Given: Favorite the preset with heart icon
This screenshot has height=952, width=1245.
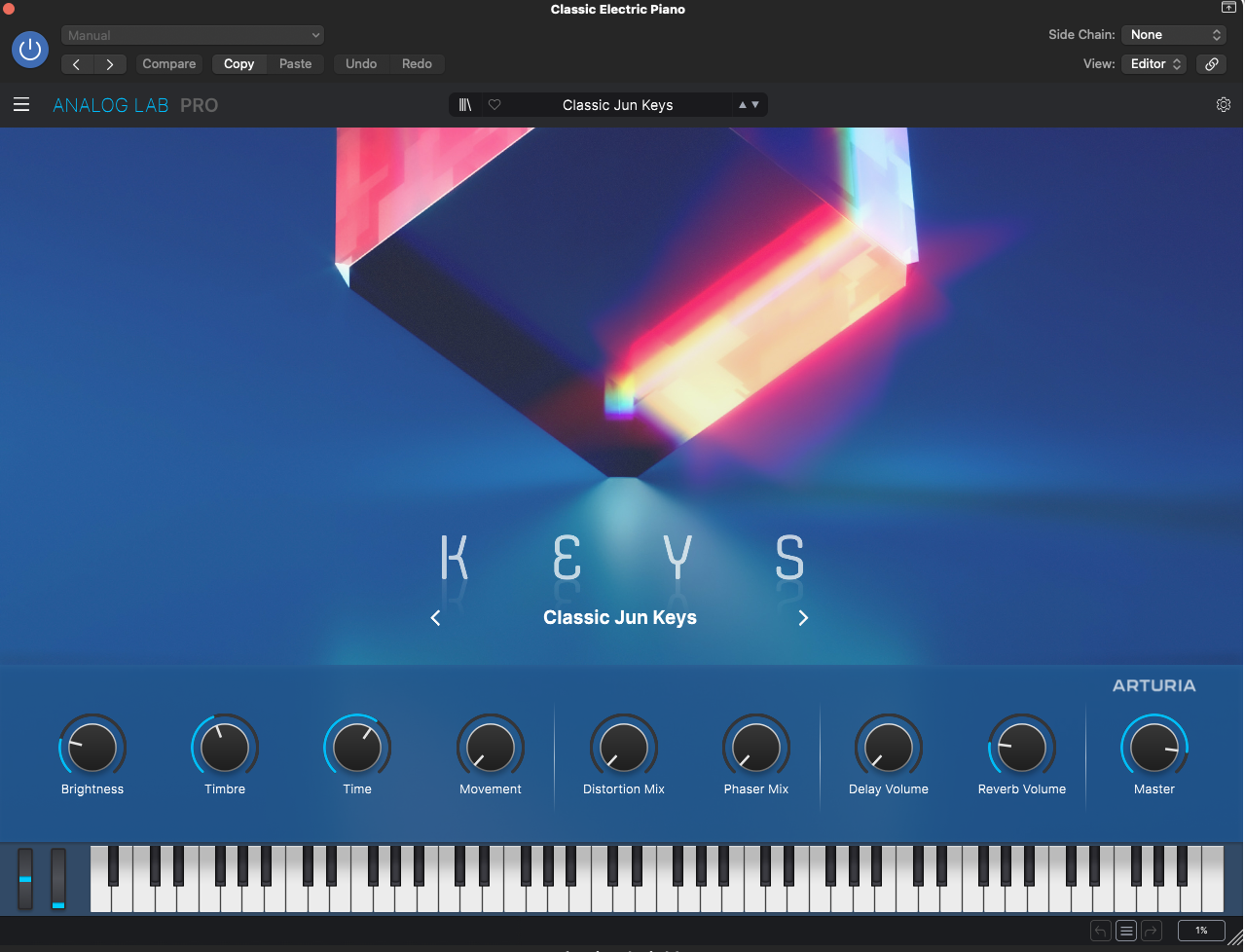Looking at the screenshot, I should tap(494, 105).
